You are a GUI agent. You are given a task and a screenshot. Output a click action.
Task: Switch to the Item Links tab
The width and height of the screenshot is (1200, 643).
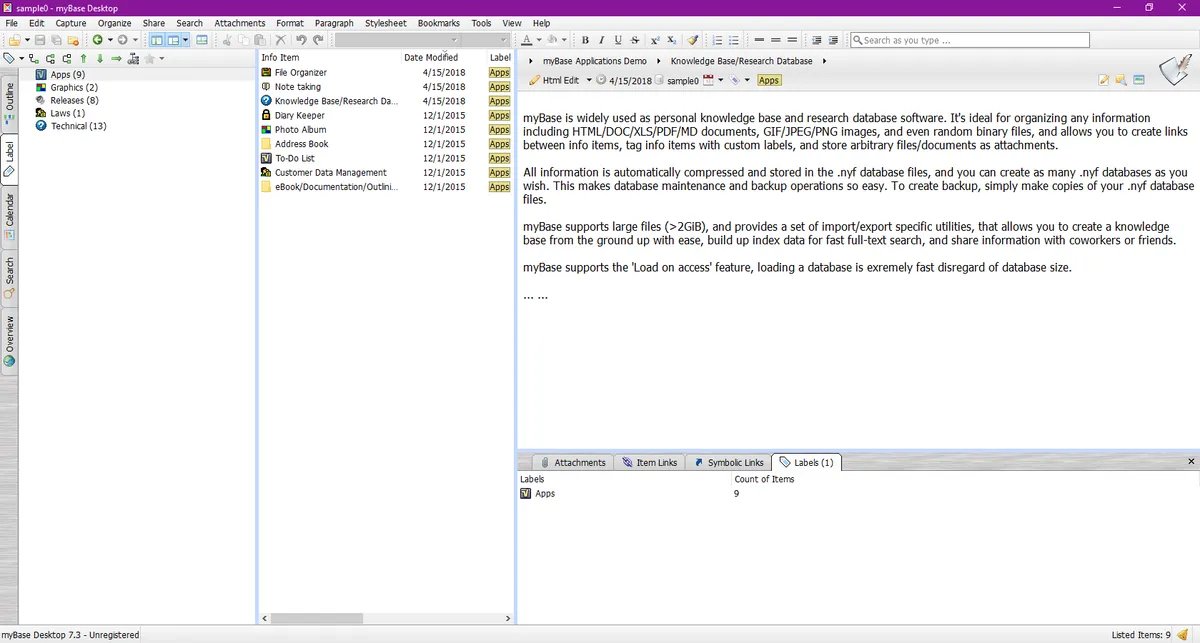tap(649, 462)
